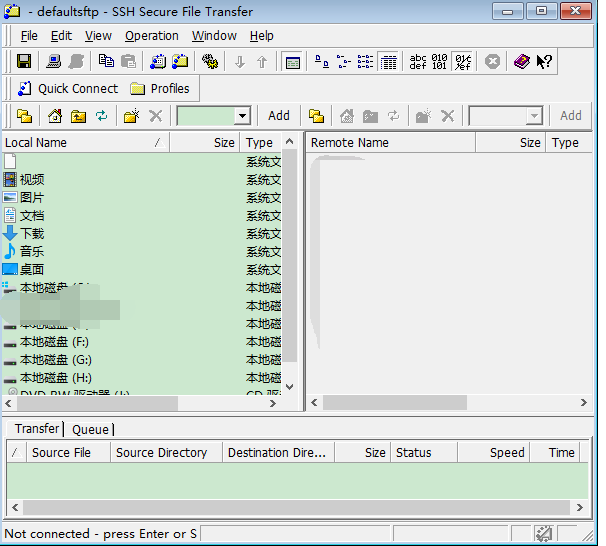Select 桌面 in the local list
Screen dimensions: 606x546
click(x=24, y=269)
